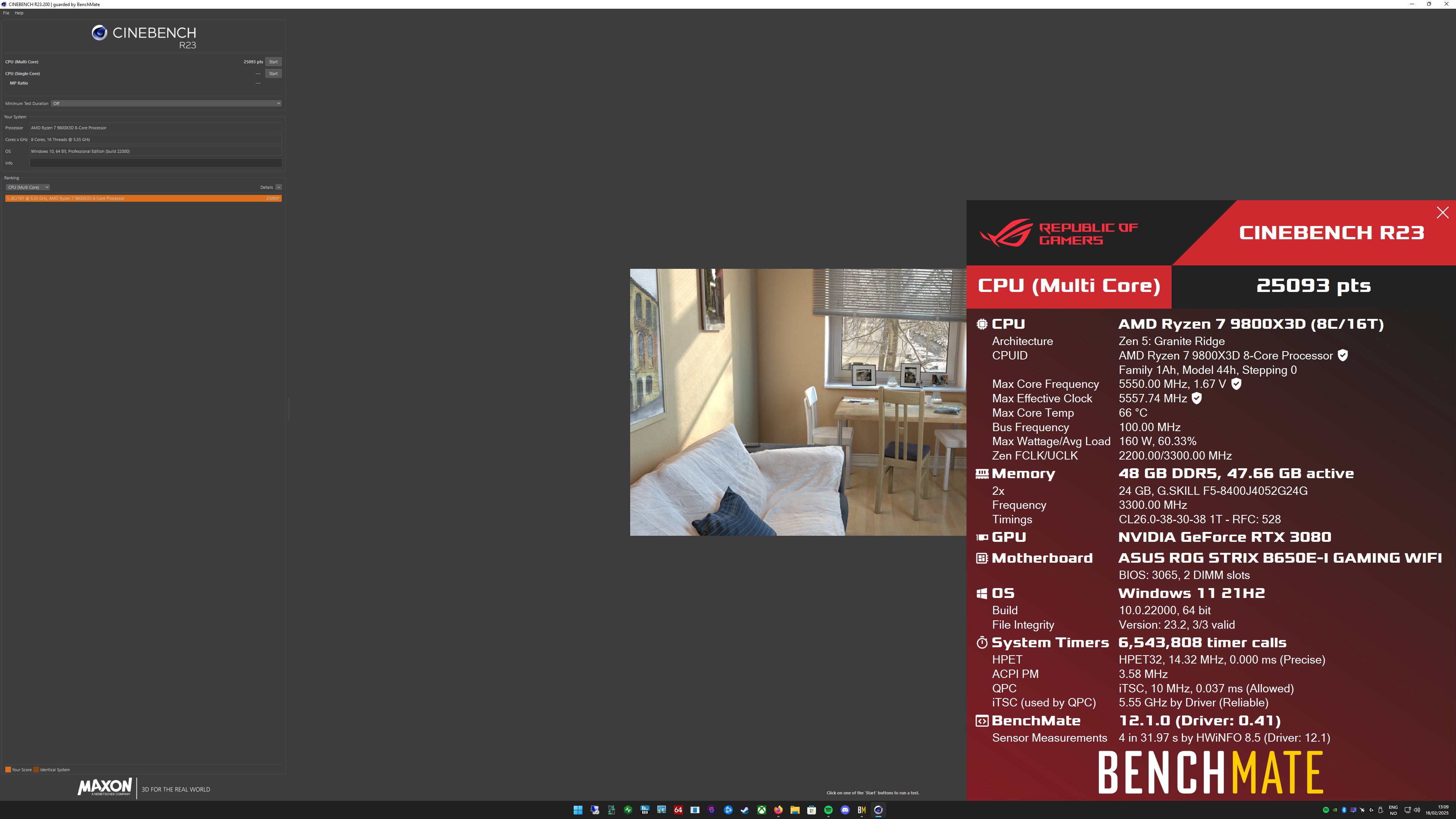Open Steam from the taskbar
The height and width of the screenshot is (819, 1456).
pyautogui.click(x=745, y=810)
